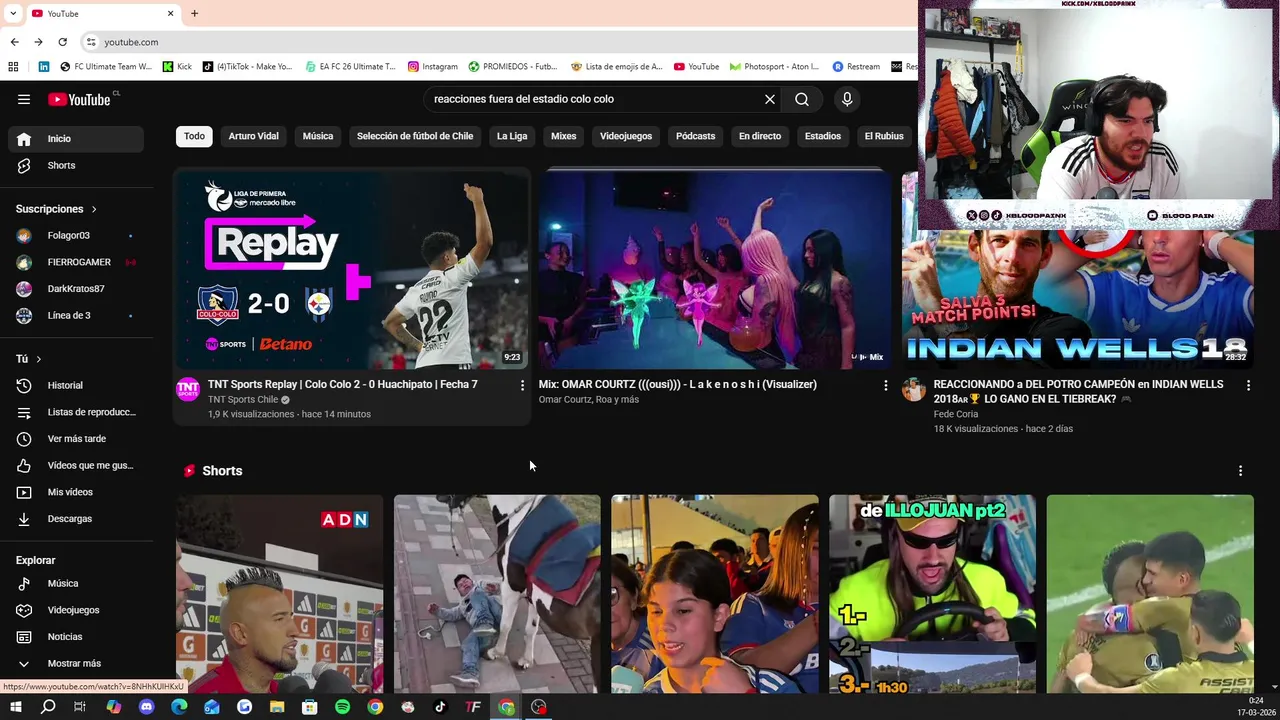Select the Pódcasts filter chip
The height and width of the screenshot is (720, 1280).
[695, 136]
